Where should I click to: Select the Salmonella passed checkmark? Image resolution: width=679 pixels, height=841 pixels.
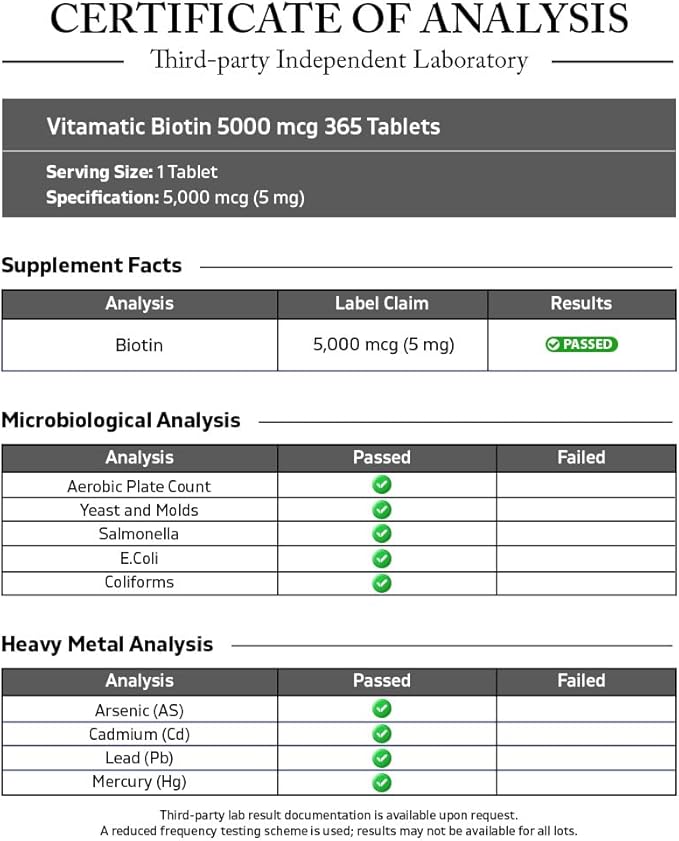tap(382, 534)
